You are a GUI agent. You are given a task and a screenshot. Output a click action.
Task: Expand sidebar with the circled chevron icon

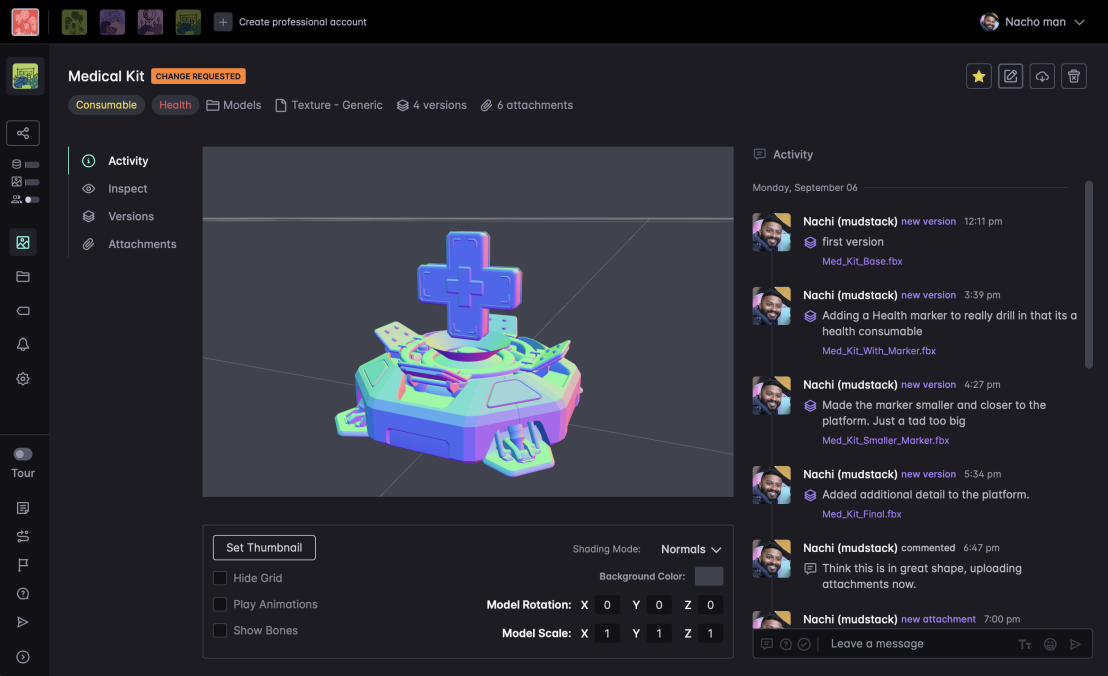(23, 657)
